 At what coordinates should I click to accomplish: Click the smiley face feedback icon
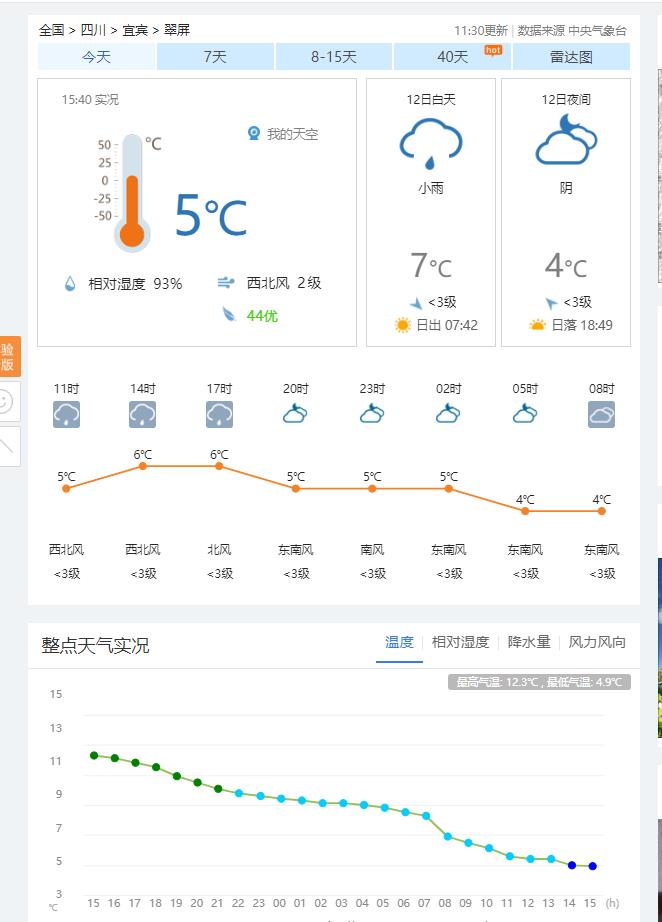coord(6,401)
